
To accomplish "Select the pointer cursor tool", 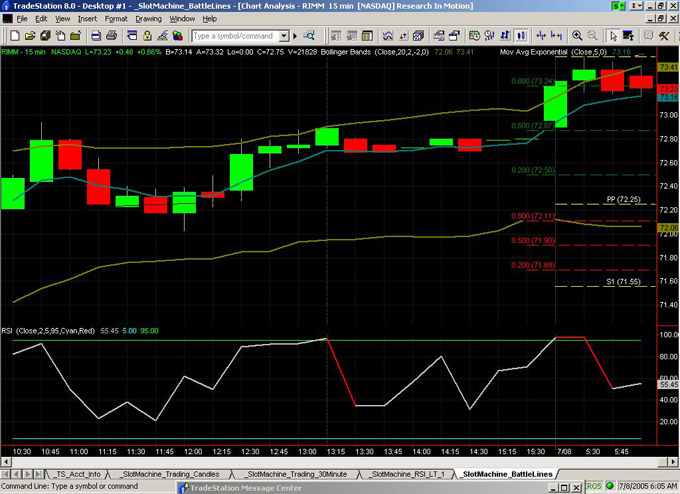I will [x=613, y=36].
